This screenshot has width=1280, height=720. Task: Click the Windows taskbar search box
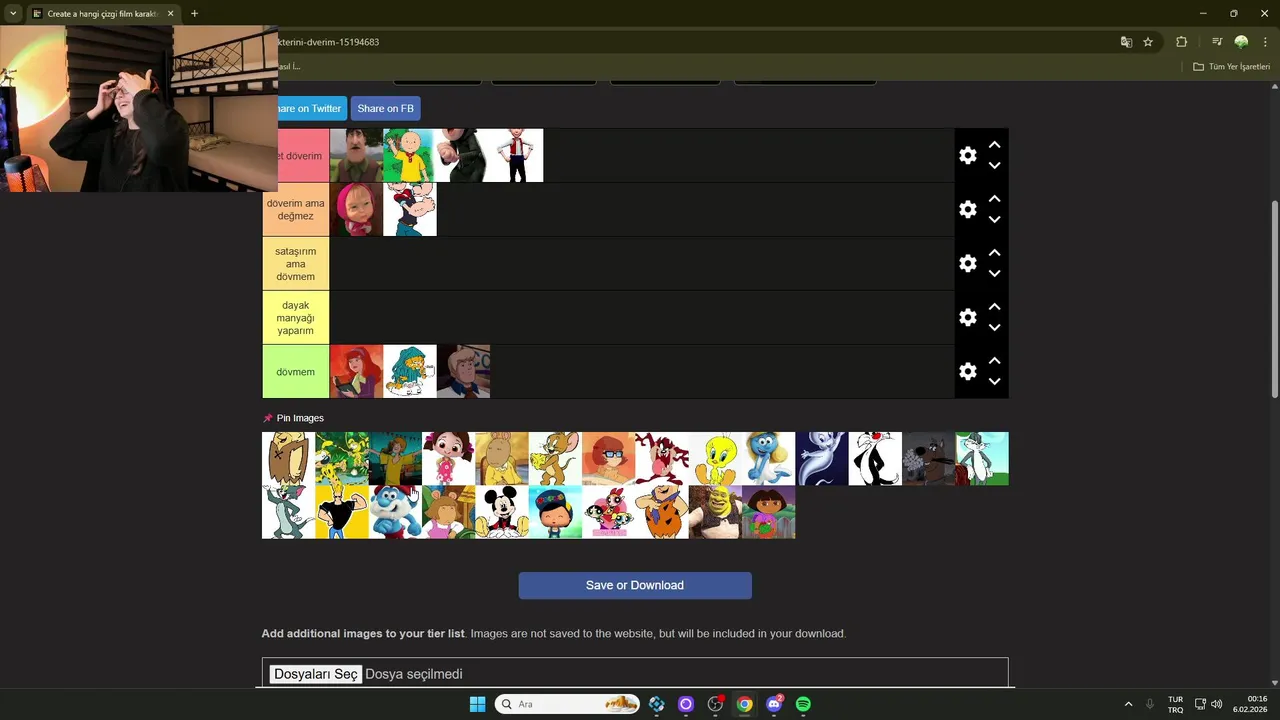[567, 704]
